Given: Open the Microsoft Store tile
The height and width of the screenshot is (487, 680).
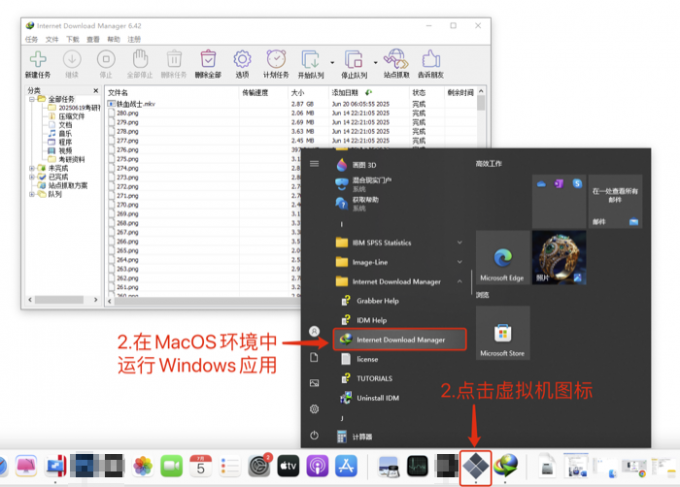Looking at the screenshot, I should (503, 333).
